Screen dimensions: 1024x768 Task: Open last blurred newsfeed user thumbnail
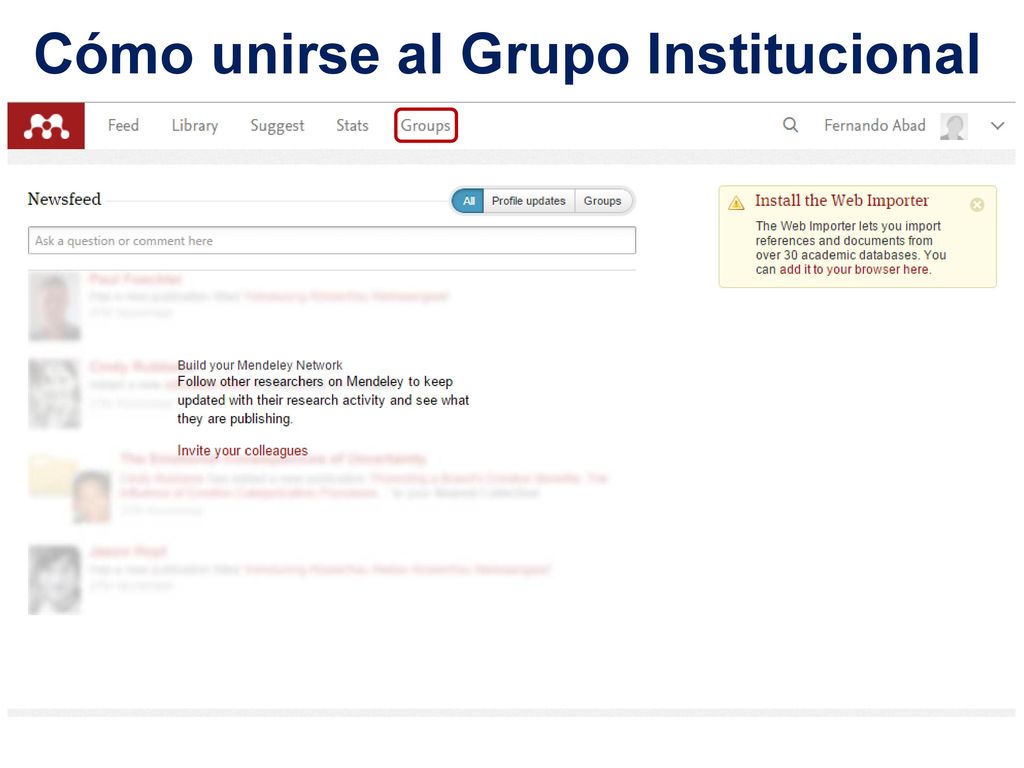tap(54, 580)
